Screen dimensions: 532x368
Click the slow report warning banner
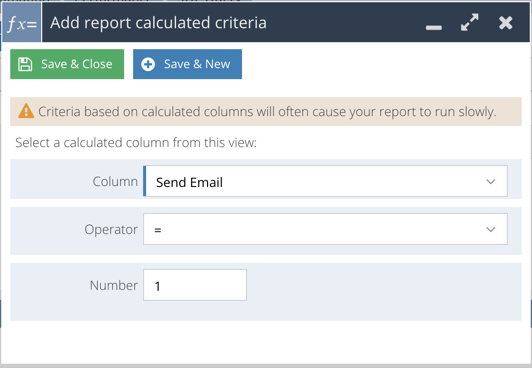point(266,112)
